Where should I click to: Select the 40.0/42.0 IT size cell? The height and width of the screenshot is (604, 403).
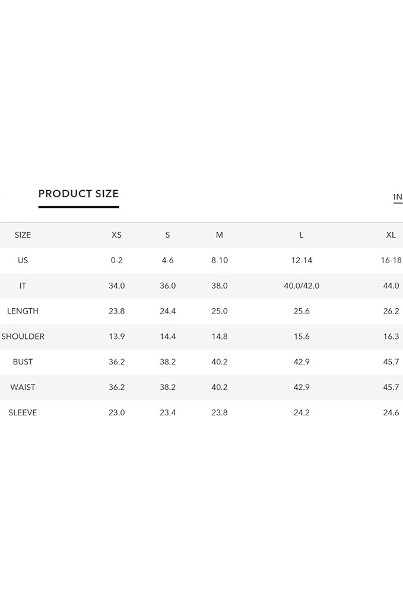pyautogui.click(x=301, y=286)
